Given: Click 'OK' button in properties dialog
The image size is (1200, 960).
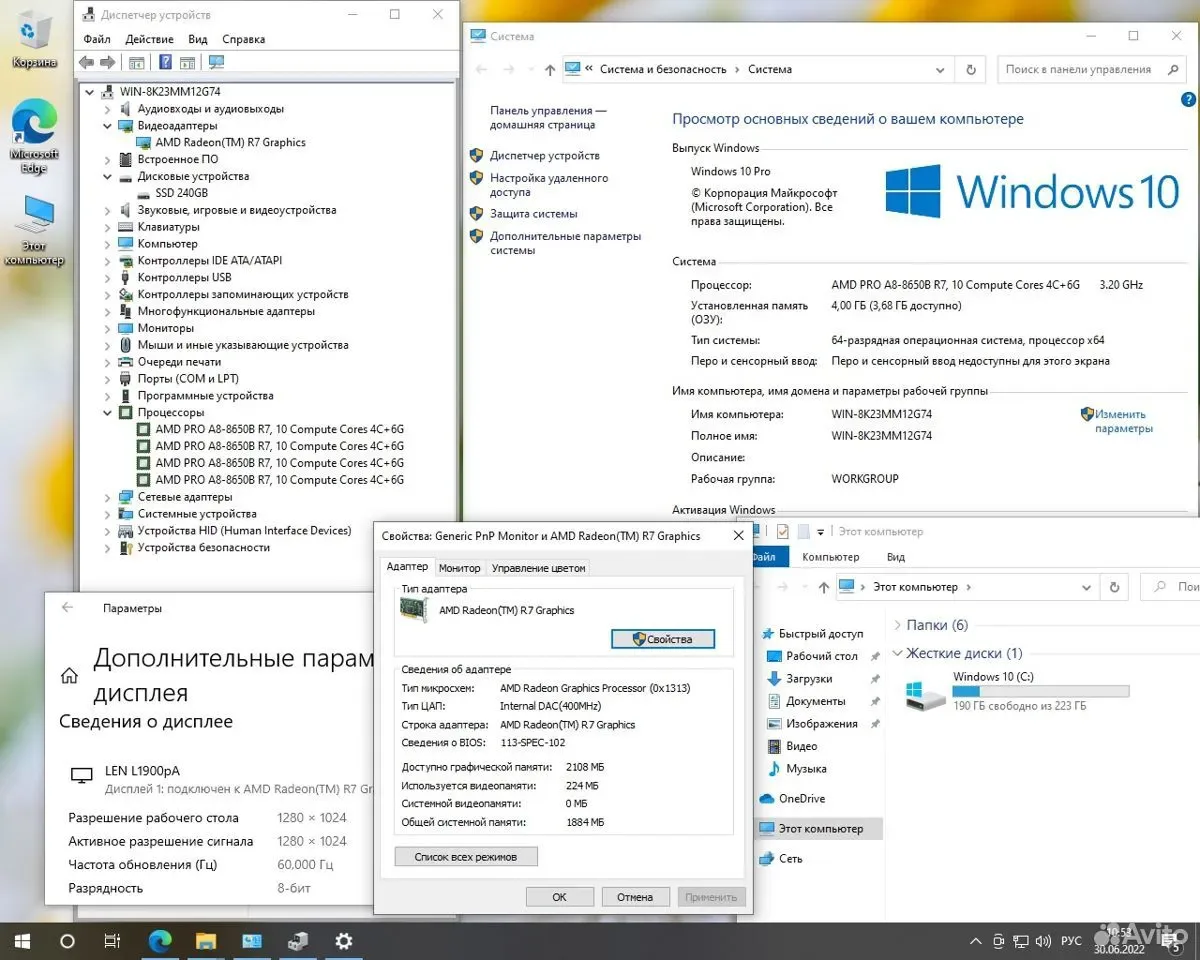Looking at the screenshot, I should click(559, 897).
